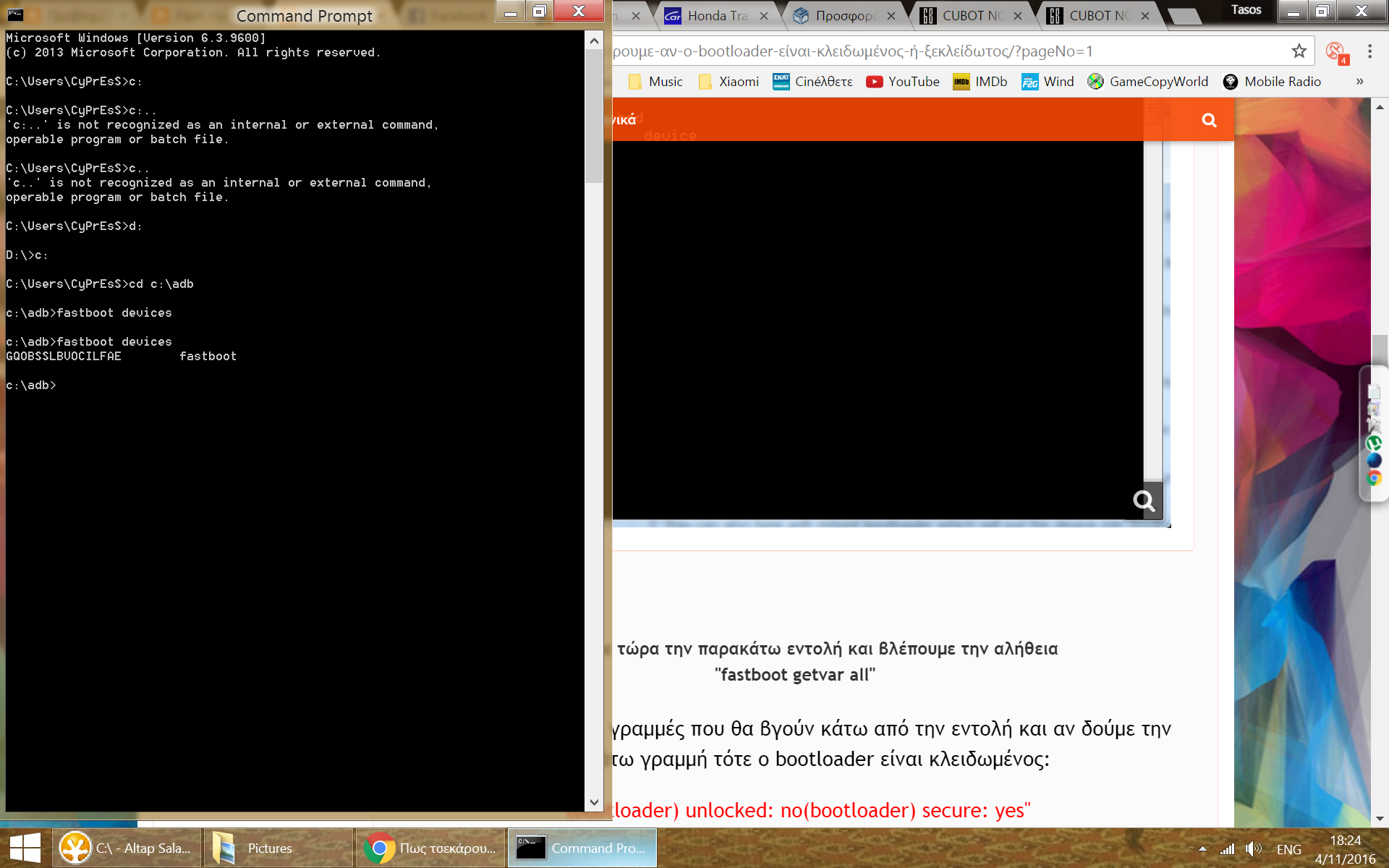Image resolution: width=1389 pixels, height=868 pixels.
Task: Click the volume speaker tray icon
Action: (x=1252, y=848)
